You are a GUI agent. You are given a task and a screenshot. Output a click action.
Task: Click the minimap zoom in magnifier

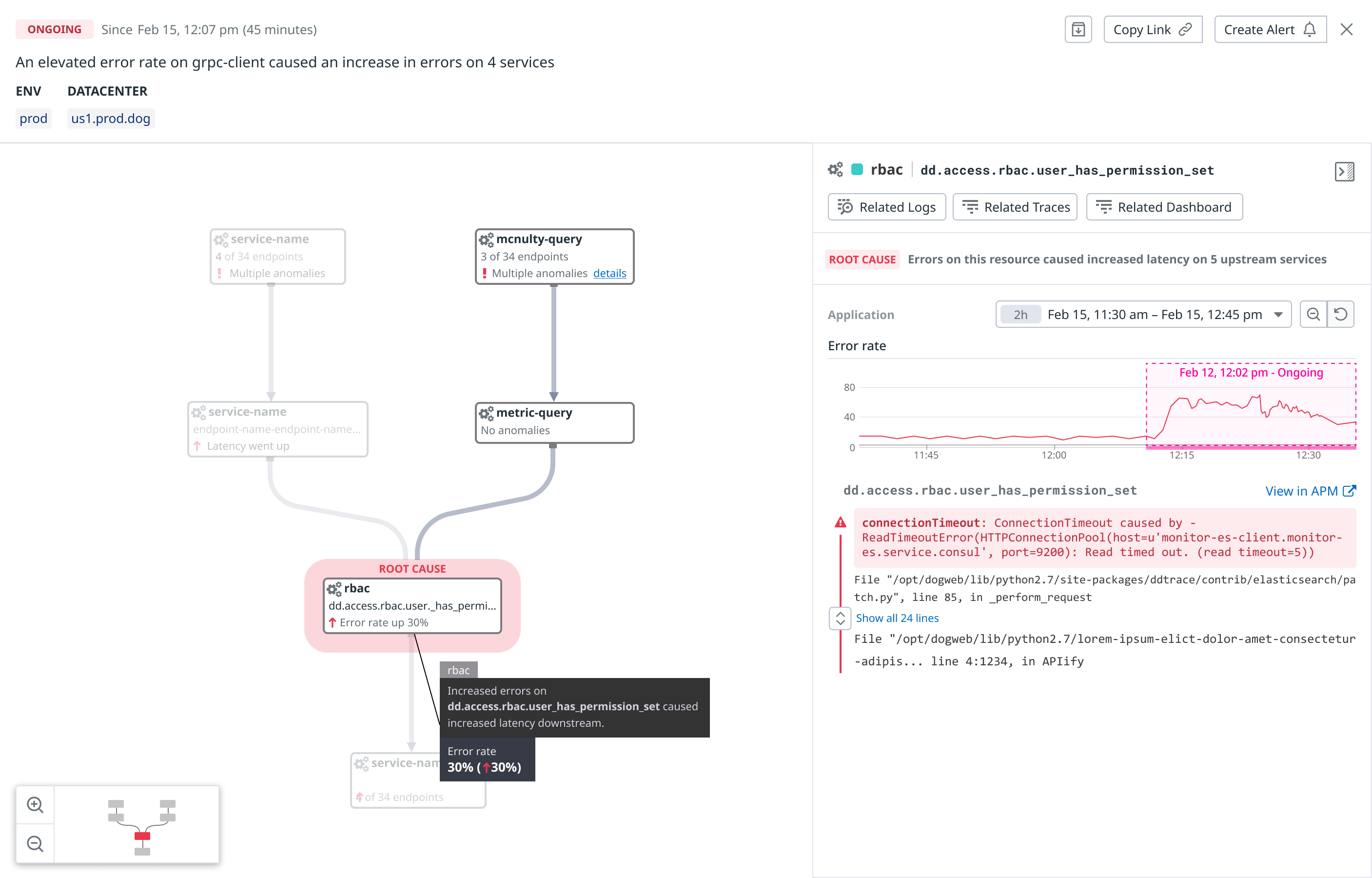[35, 804]
